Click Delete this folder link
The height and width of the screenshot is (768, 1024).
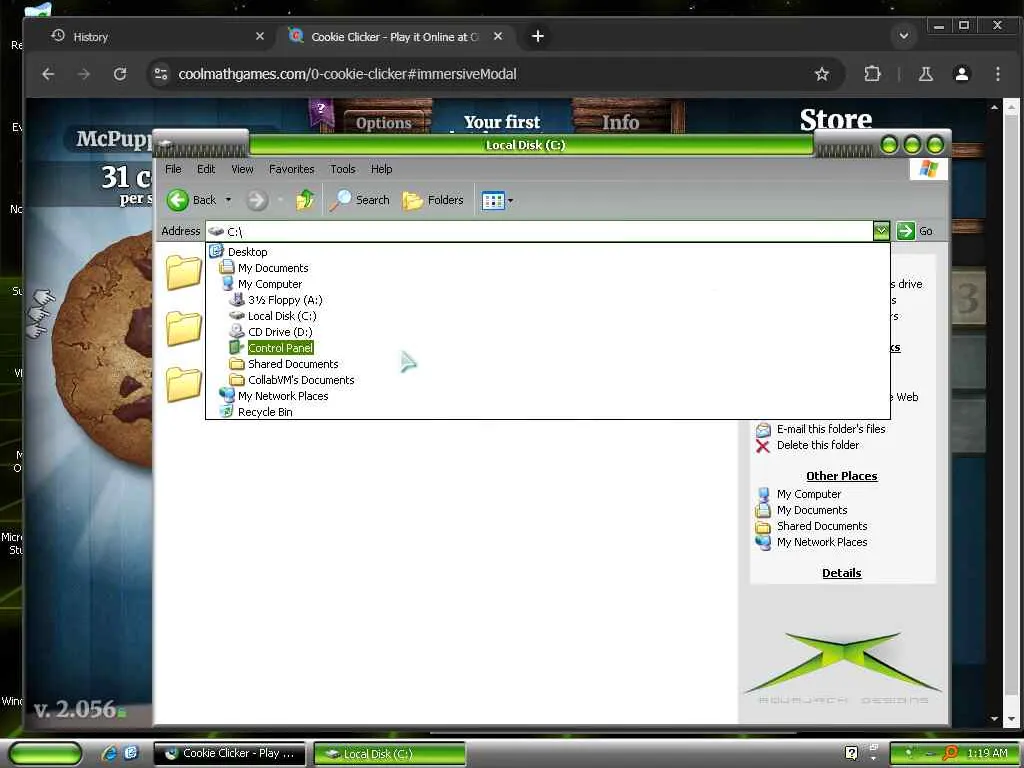[818, 445]
